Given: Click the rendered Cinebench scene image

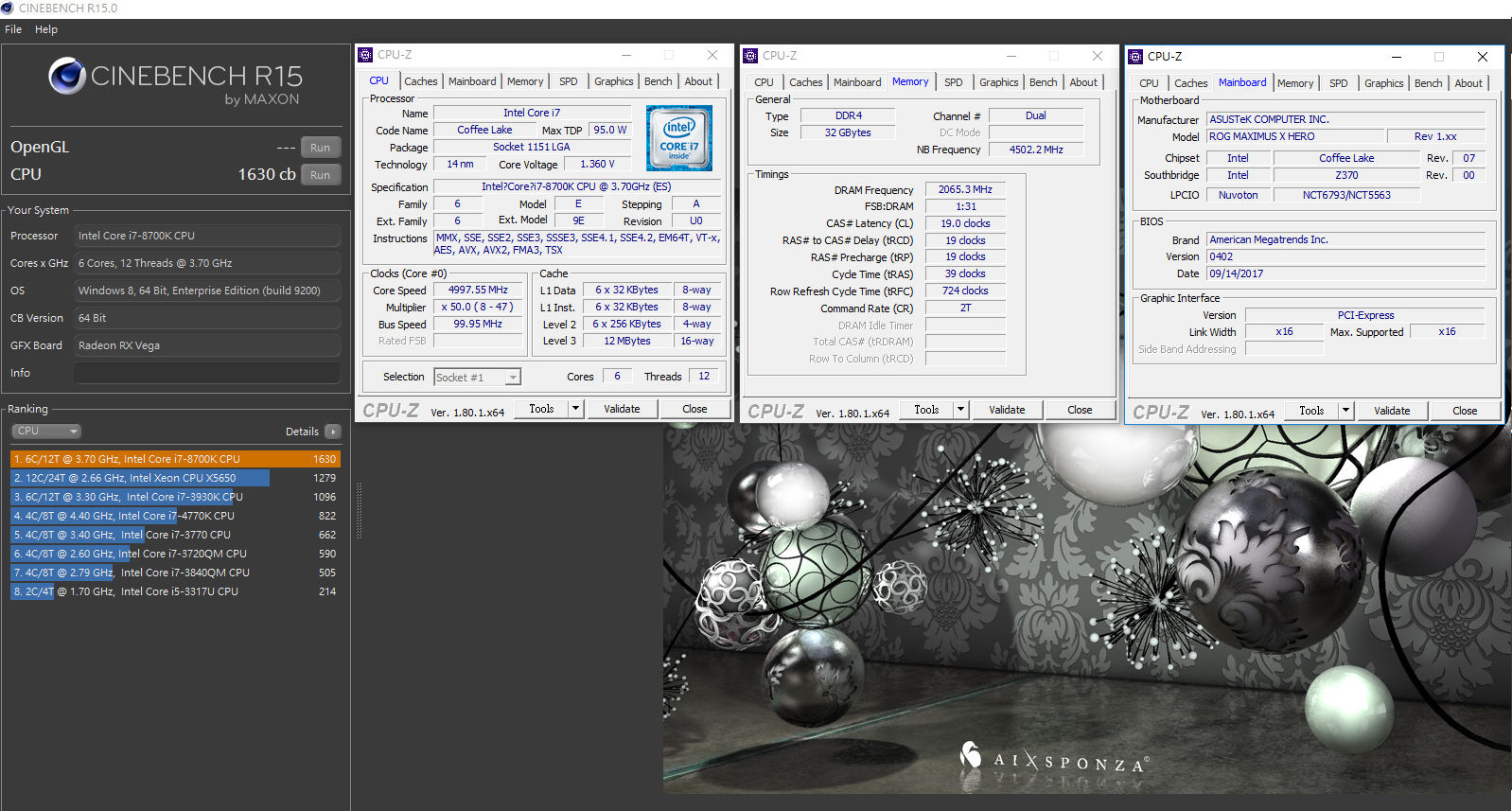Looking at the screenshot, I should (x=1086, y=608).
